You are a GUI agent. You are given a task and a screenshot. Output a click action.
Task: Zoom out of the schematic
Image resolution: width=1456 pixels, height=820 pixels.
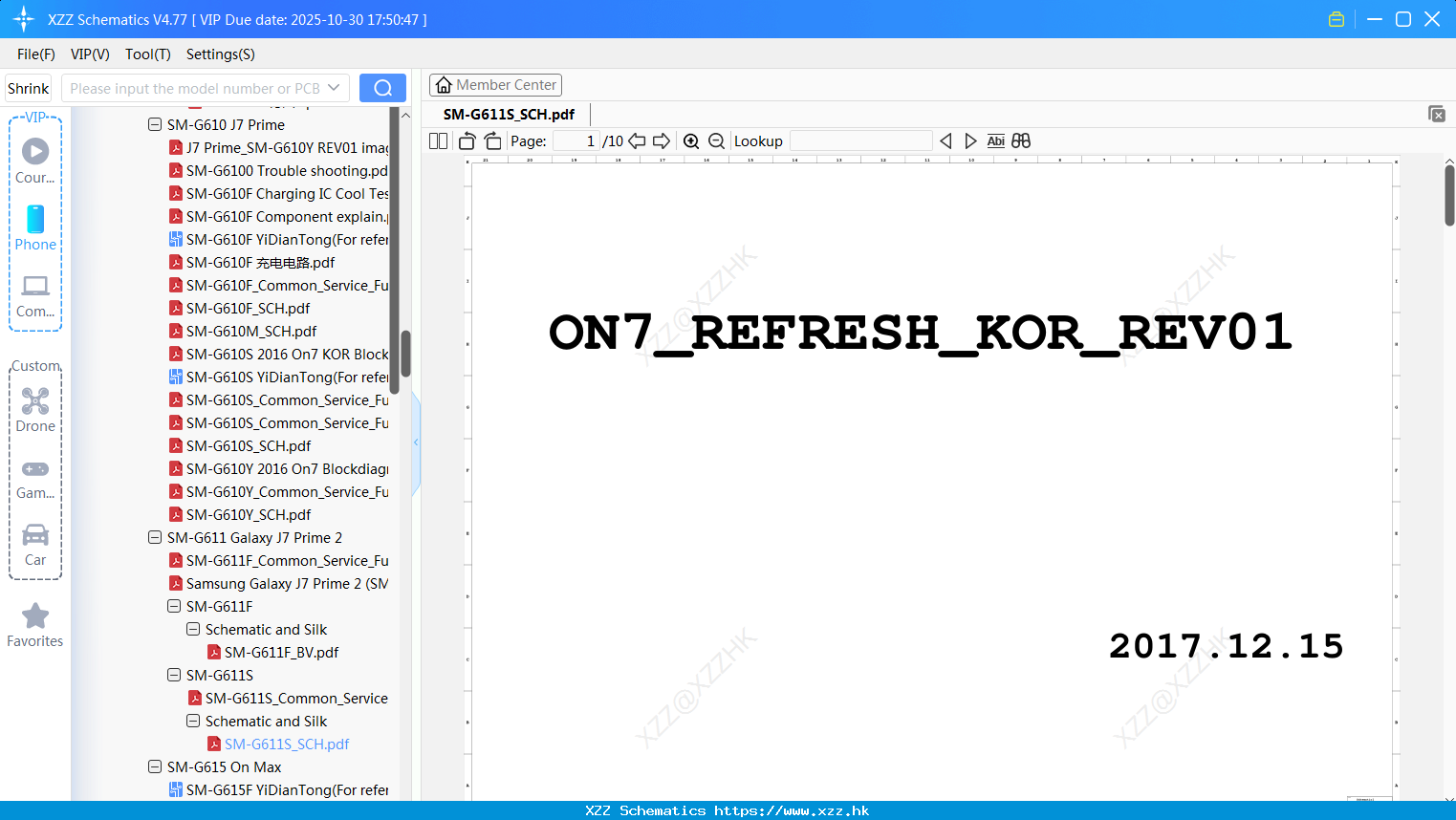coord(717,141)
